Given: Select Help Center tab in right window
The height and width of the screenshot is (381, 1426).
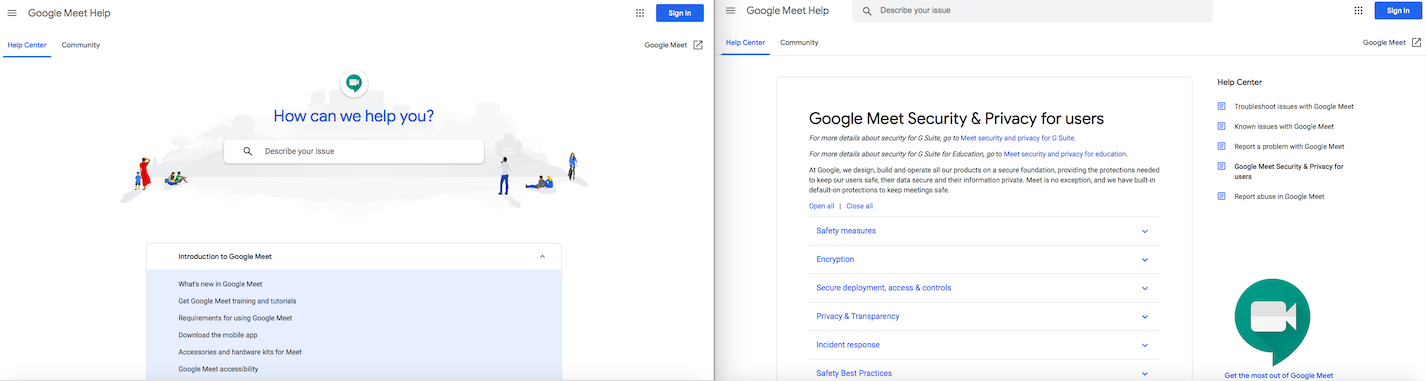Looking at the screenshot, I should click(745, 43).
